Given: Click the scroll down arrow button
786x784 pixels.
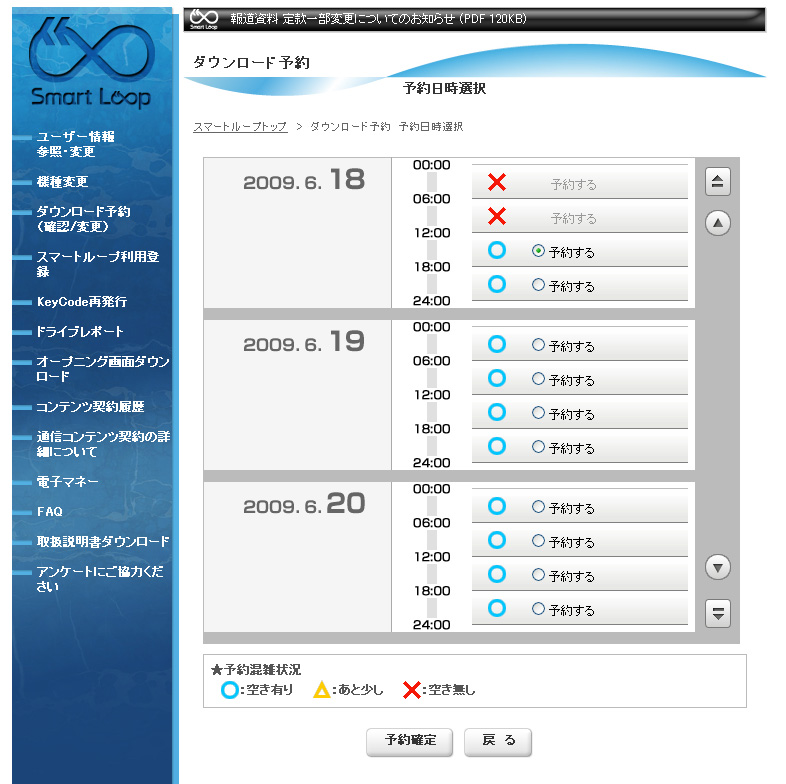Looking at the screenshot, I should [x=718, y=568].
